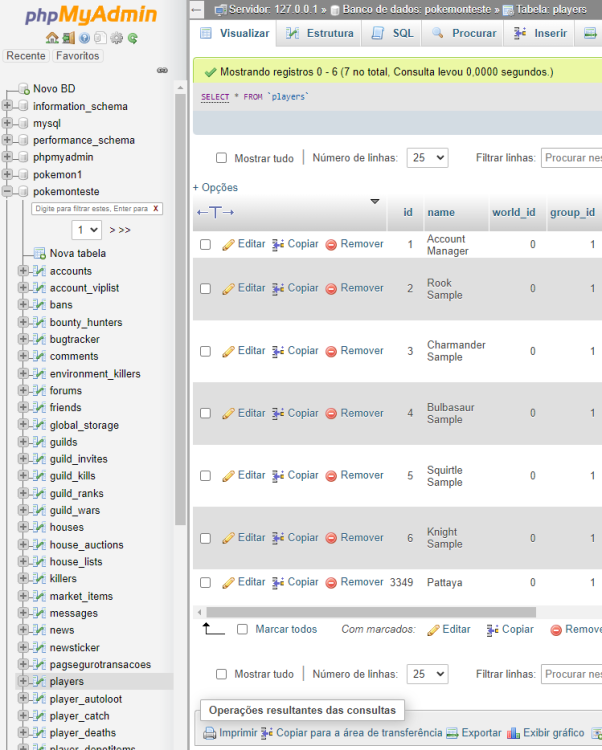
Task: Click the top Filtrar linhas search field
Action: 572,158
